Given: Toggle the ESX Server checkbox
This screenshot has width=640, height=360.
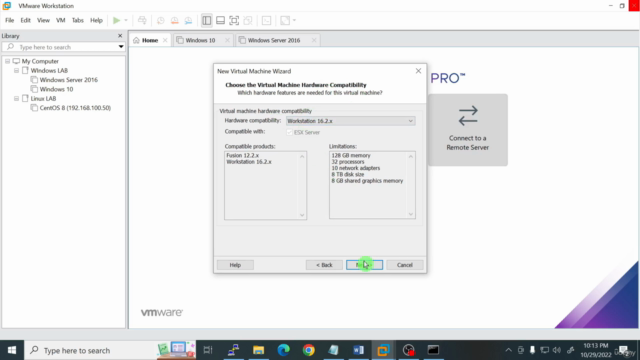Looking at the screenshot, I should [x=289, y=132].
